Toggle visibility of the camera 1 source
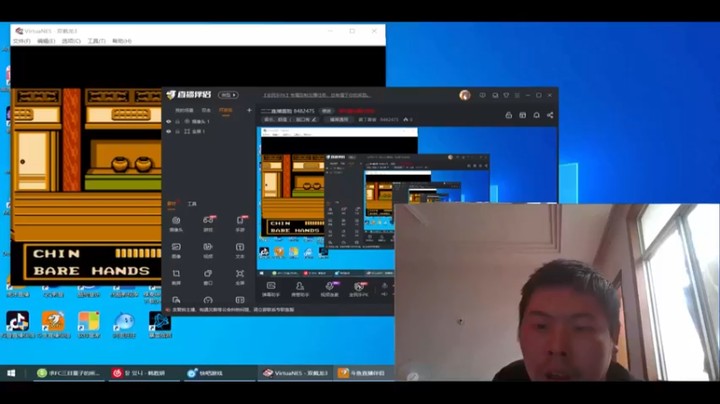The height and width of the screenshot is (404, 720). pyautogui.click(x=169, y=122)
